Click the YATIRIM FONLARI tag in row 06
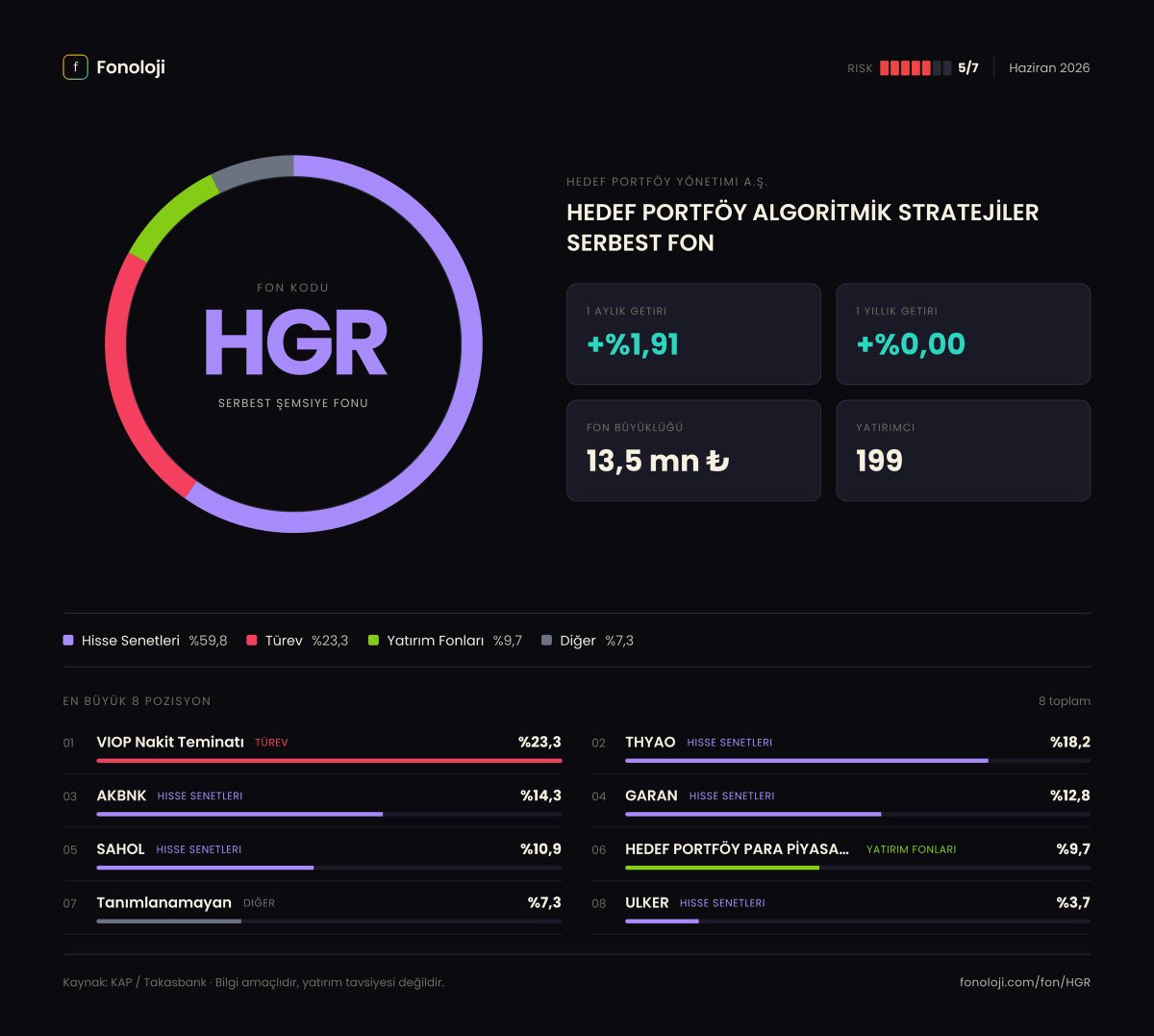The height and width of the screenshot is (1036, 1154). pos(912,850)
